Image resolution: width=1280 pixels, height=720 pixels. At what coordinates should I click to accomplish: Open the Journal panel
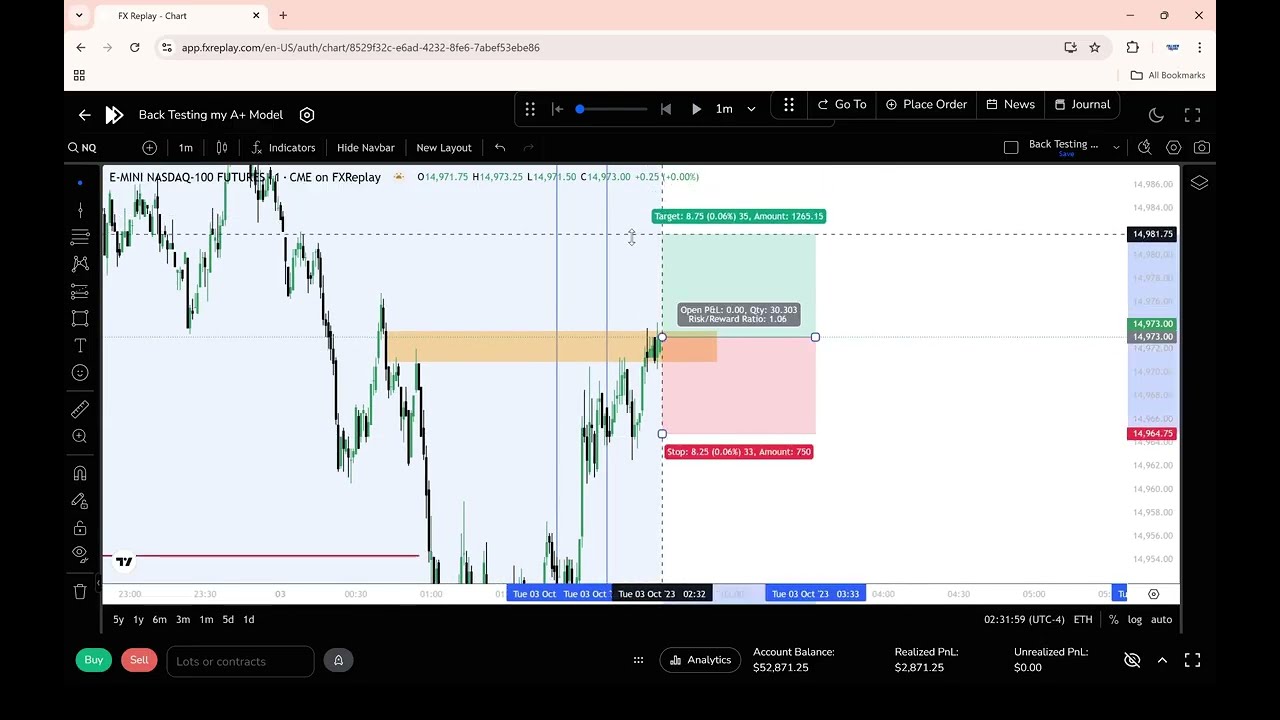(1082, 104)
